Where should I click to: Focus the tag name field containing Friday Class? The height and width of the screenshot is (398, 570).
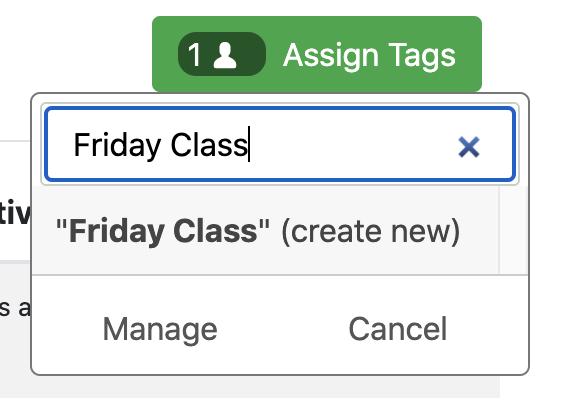(280, 144)
